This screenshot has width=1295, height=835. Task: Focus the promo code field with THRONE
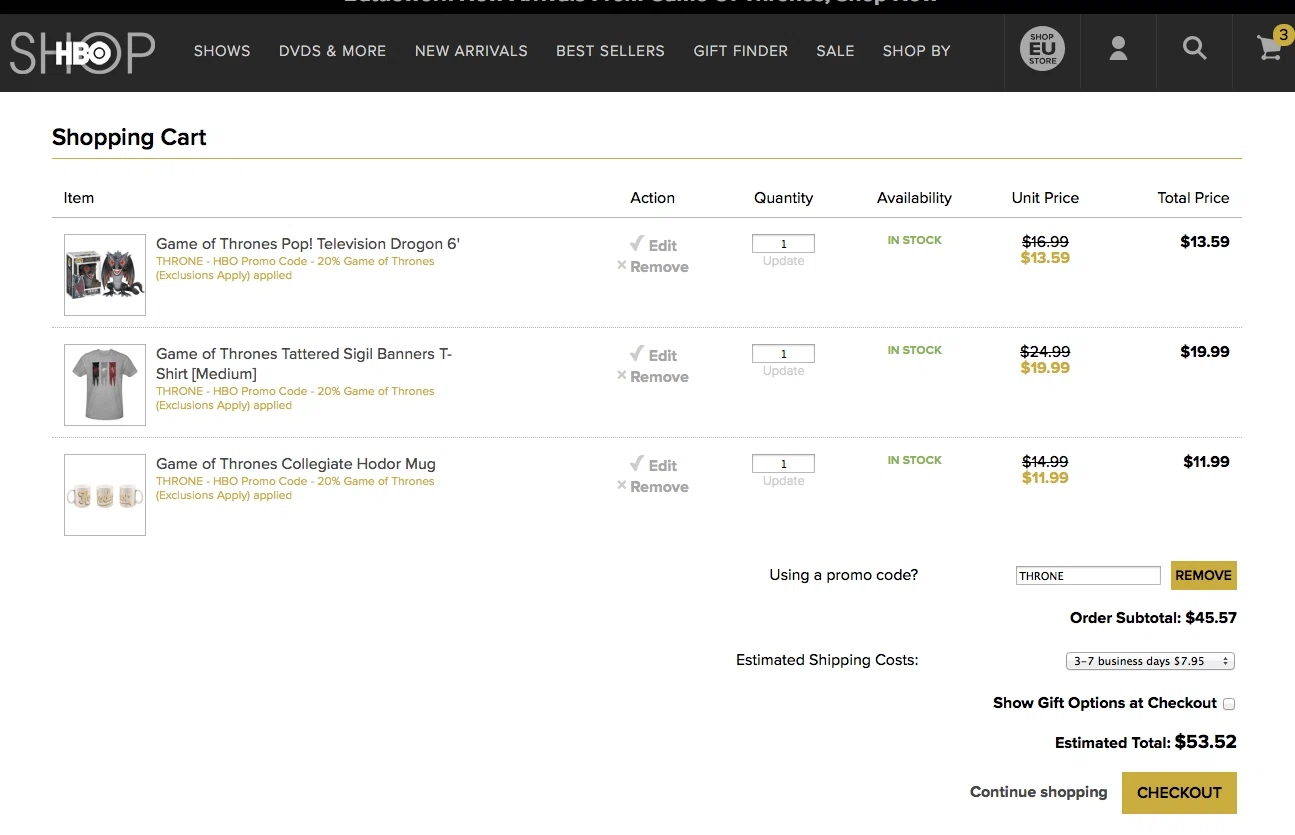tap(1088, 575)
